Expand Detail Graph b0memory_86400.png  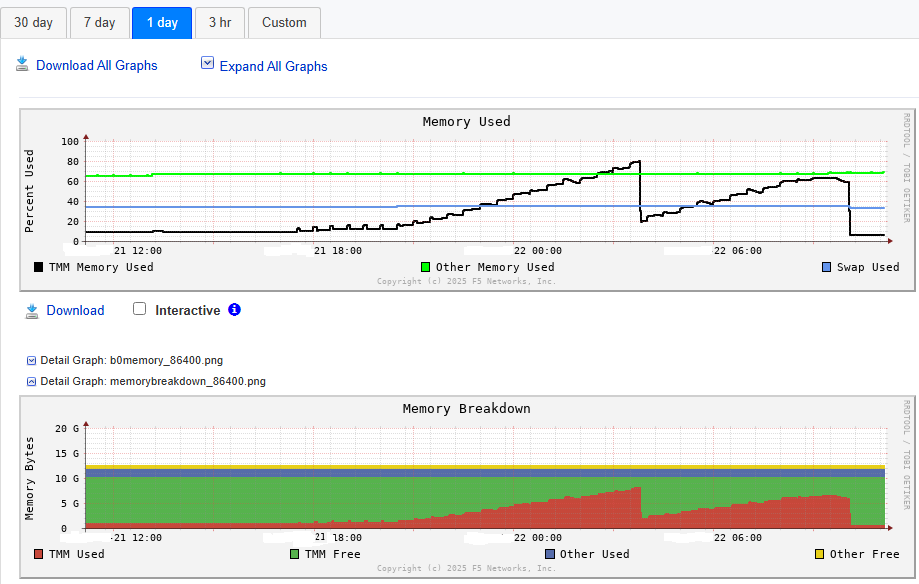(32, 362)
